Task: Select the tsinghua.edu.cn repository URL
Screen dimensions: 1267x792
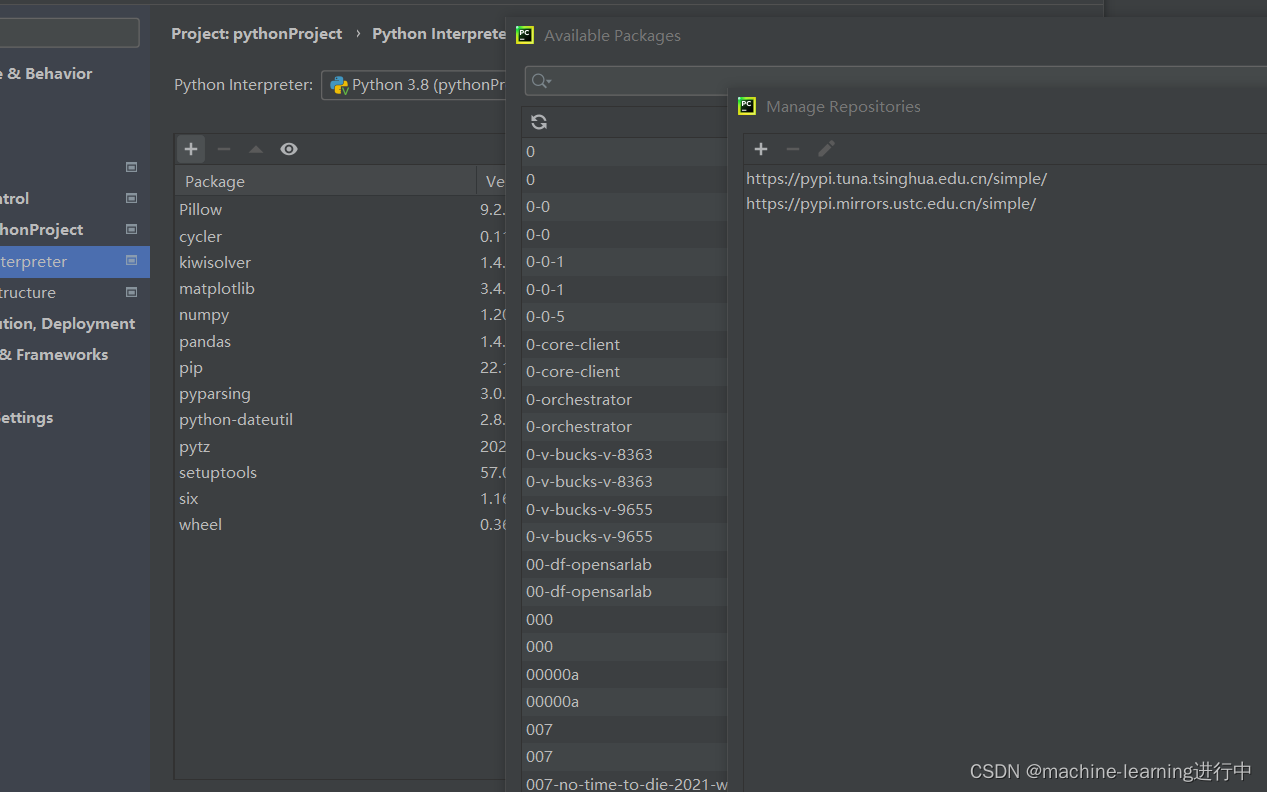Action: tap(896, 179)
